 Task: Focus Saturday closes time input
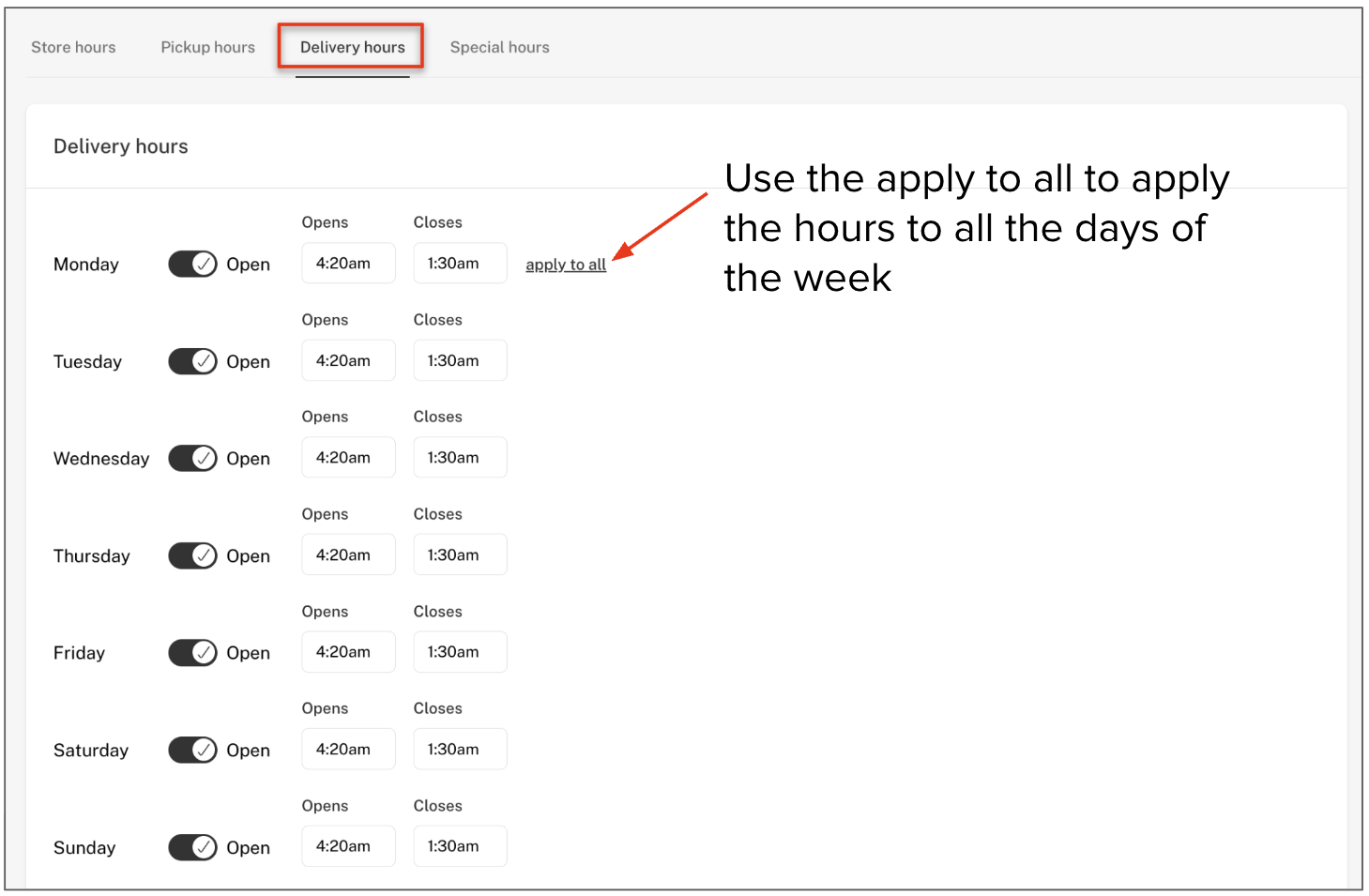click(x=460, y=749)
